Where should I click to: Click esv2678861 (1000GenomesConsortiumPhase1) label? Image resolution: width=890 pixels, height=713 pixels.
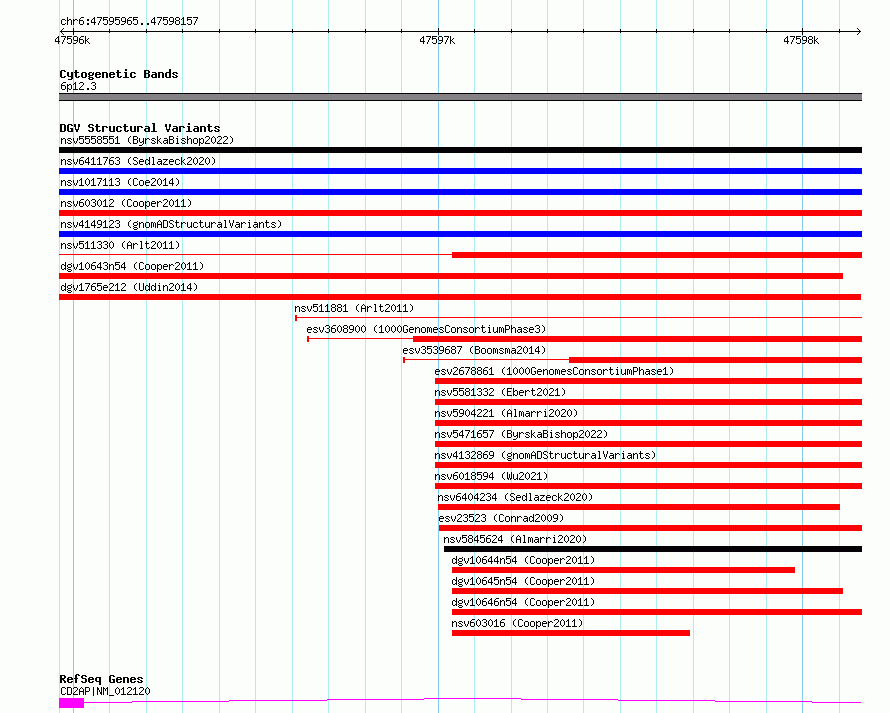554,371
